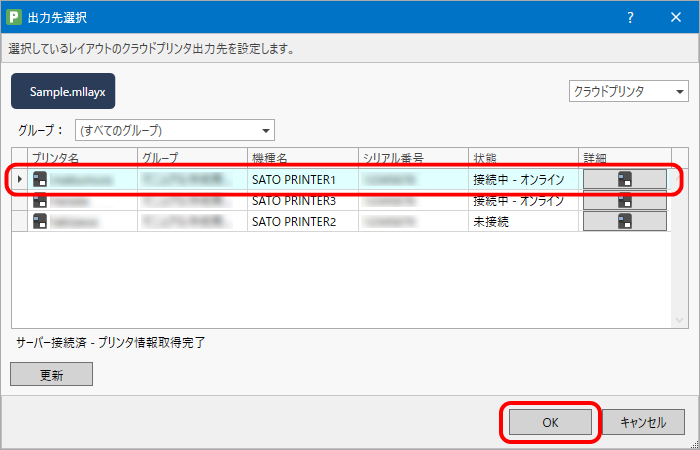Click the list scrollbar down arrow
700x450 pixels.
[x=679, y=320]
